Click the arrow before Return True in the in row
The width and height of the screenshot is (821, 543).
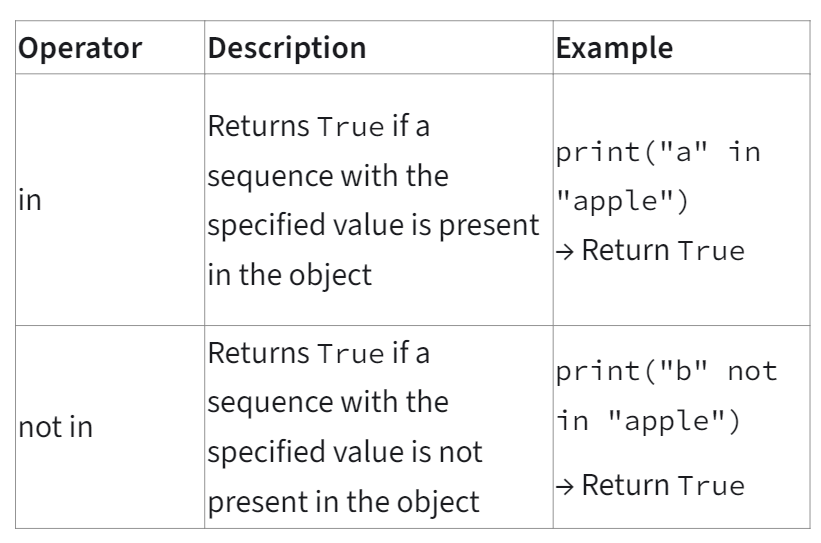click(x=561, y=250)
